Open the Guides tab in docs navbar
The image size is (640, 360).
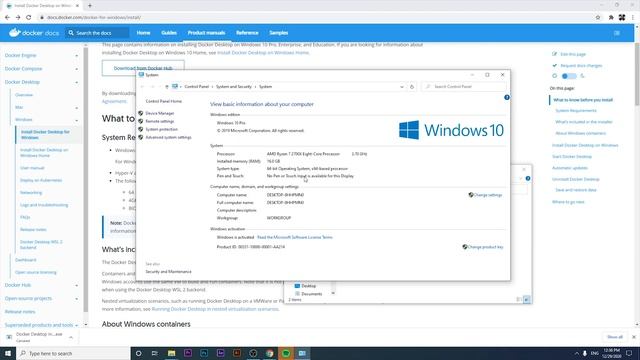click(x=169, y=33)
